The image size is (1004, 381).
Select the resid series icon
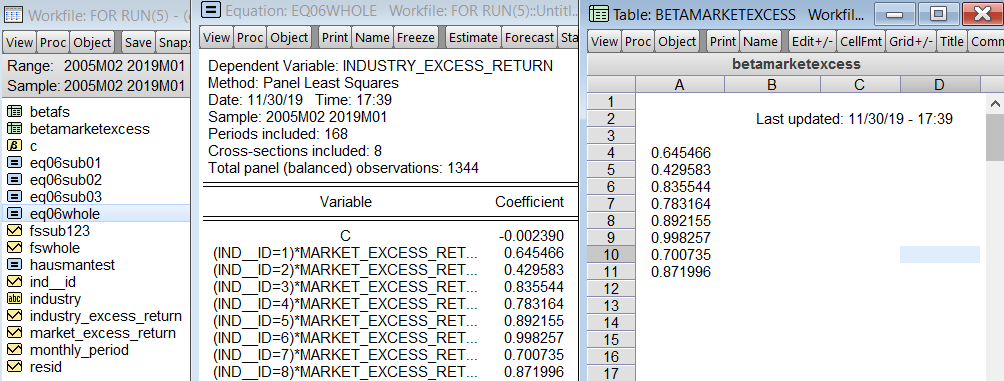(x=13, y=367)
